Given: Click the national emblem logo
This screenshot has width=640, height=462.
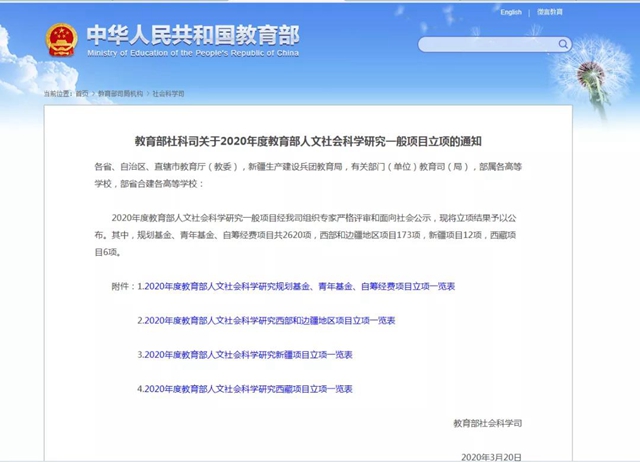Looking at the screenshot, I should (x=62, y=40).
